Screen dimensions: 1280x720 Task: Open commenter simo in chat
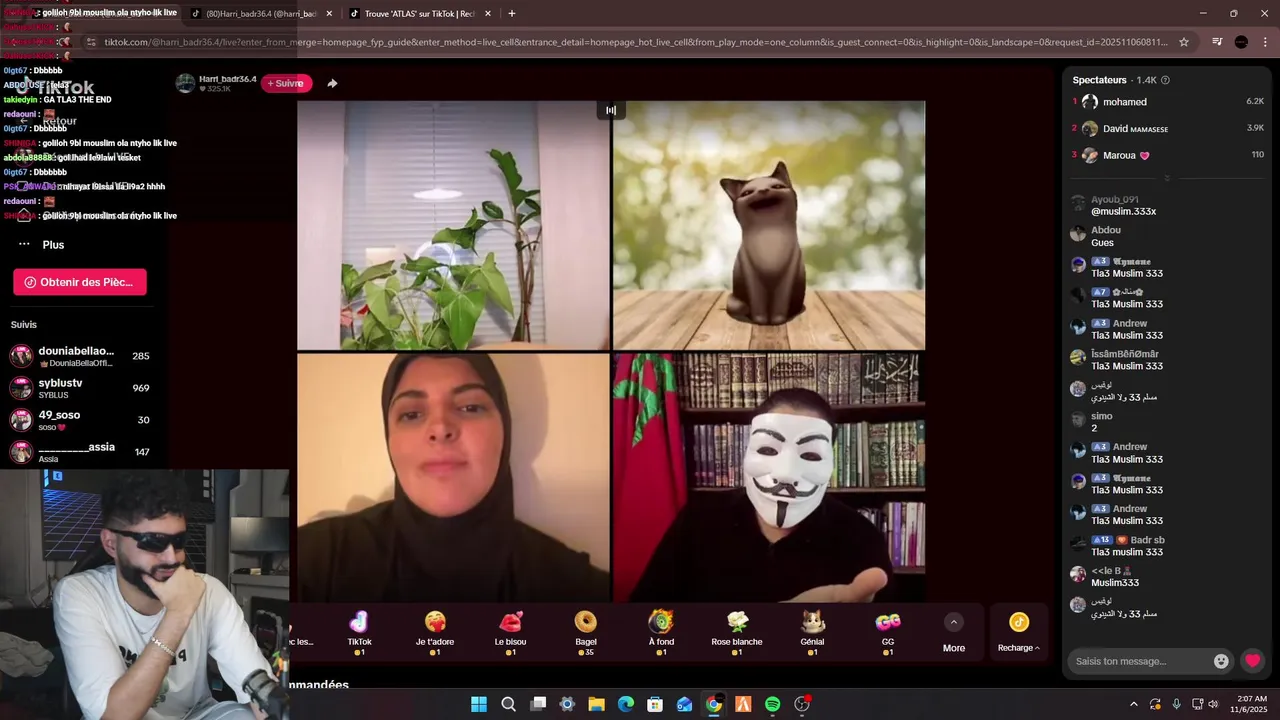point(1102,416)
